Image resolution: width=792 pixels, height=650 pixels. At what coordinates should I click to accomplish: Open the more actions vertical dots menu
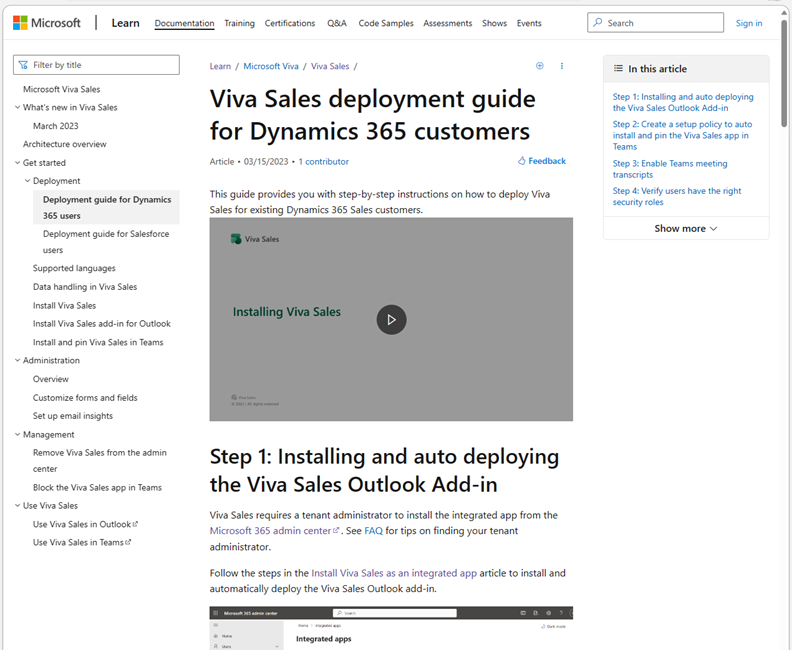click(x=562, y=66)
